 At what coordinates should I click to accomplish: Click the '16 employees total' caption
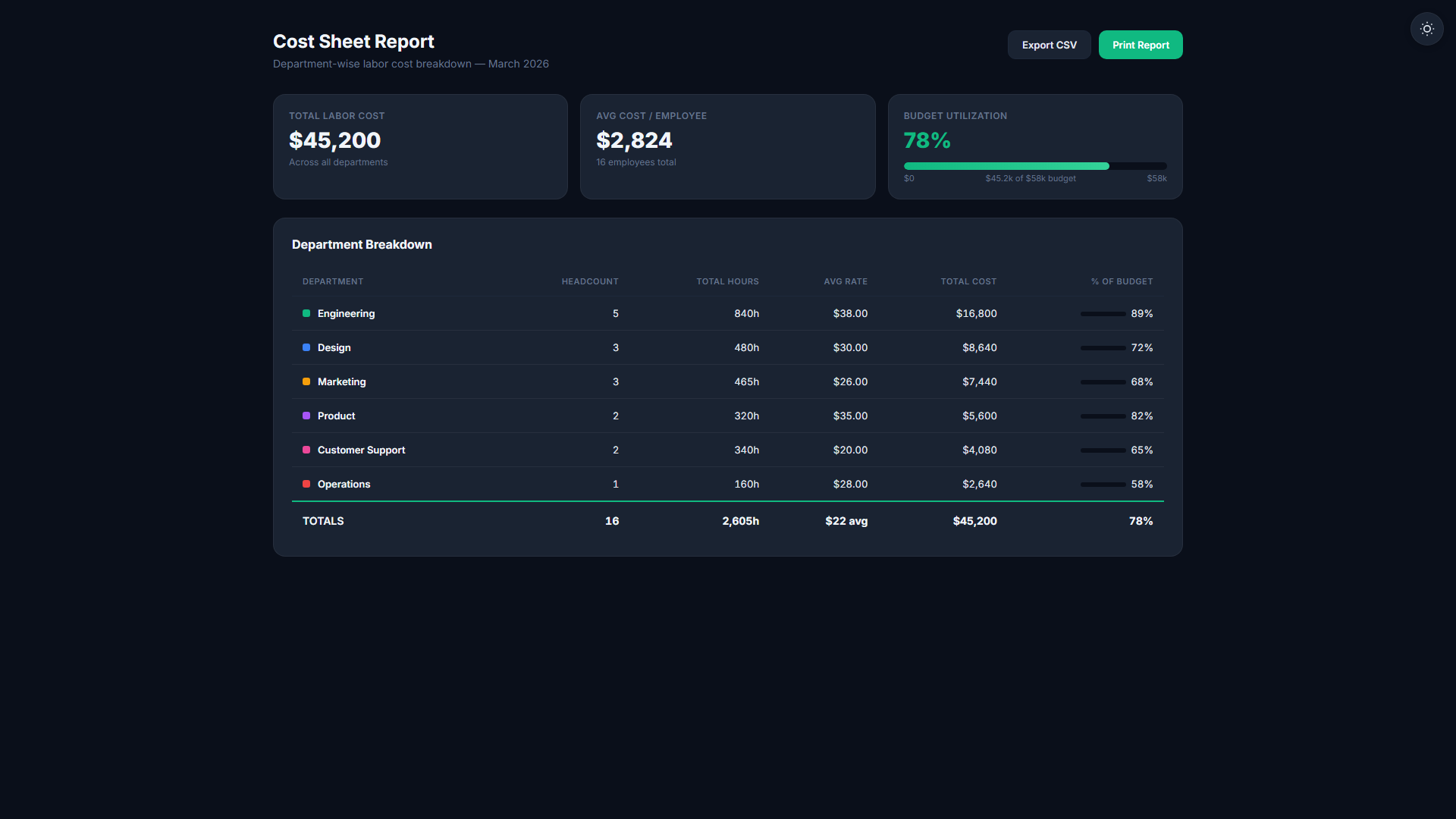click(635, 162)
